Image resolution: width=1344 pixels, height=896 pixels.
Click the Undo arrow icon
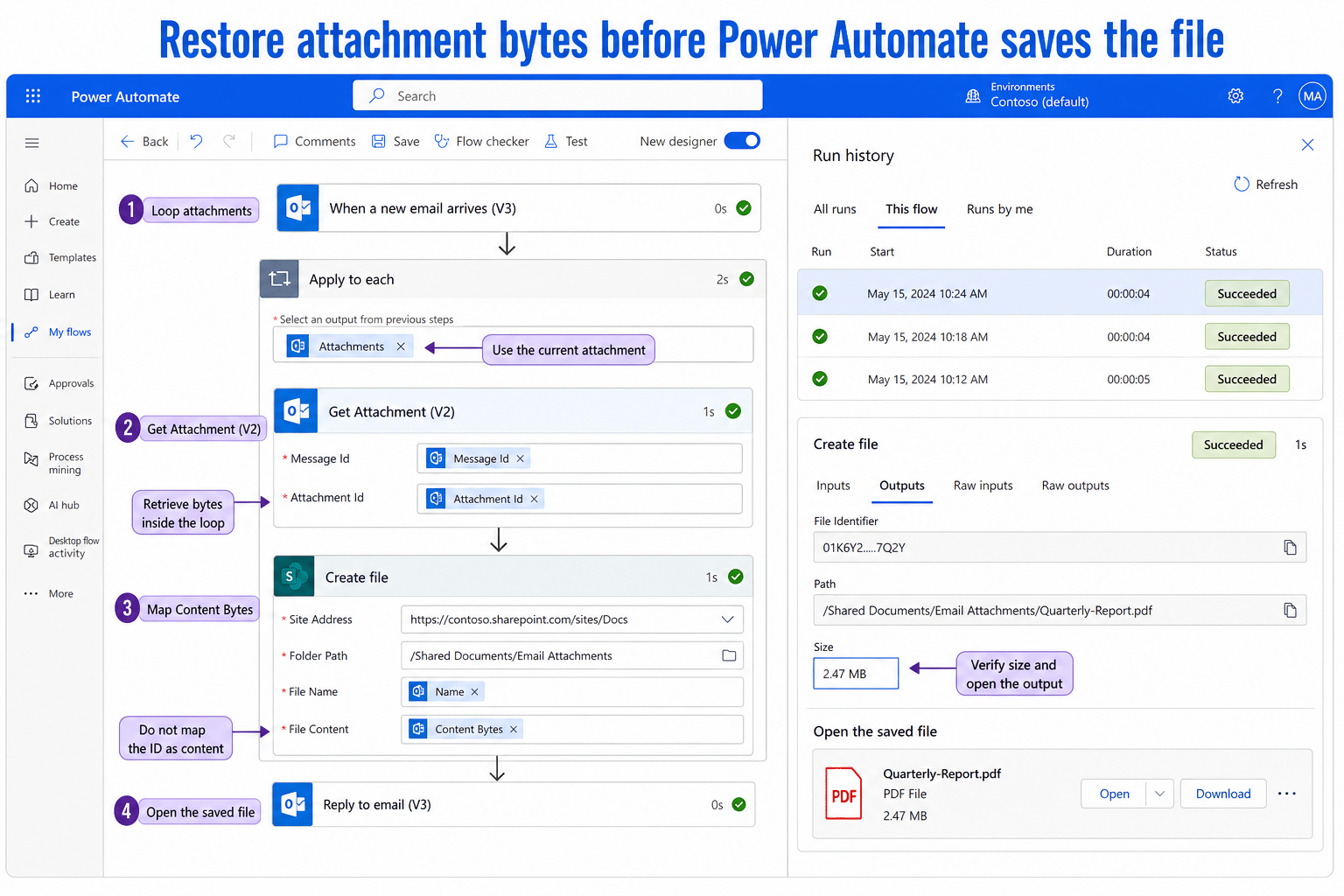(x=197, y=141)
